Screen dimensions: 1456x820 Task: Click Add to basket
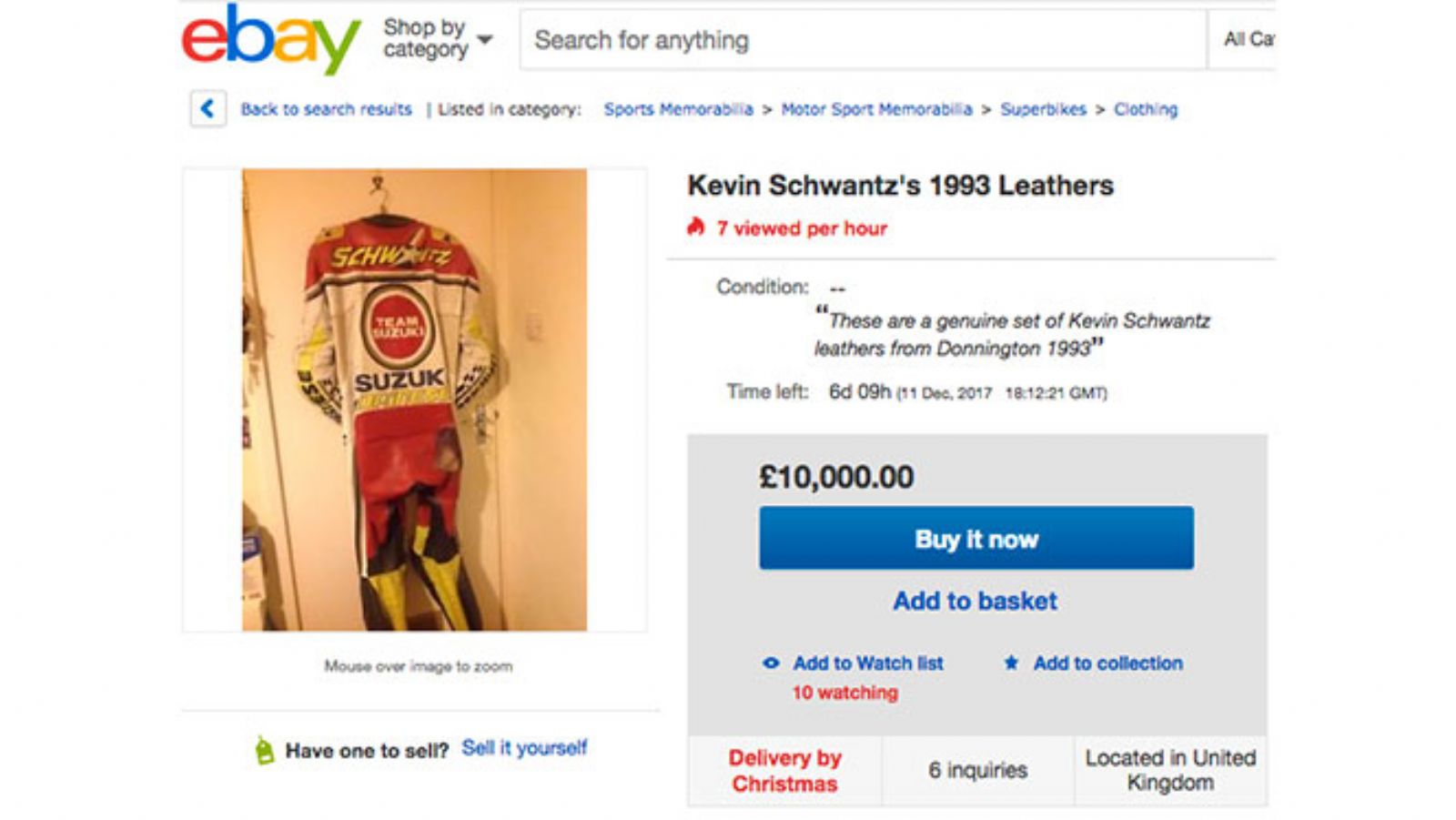[975, 601]
